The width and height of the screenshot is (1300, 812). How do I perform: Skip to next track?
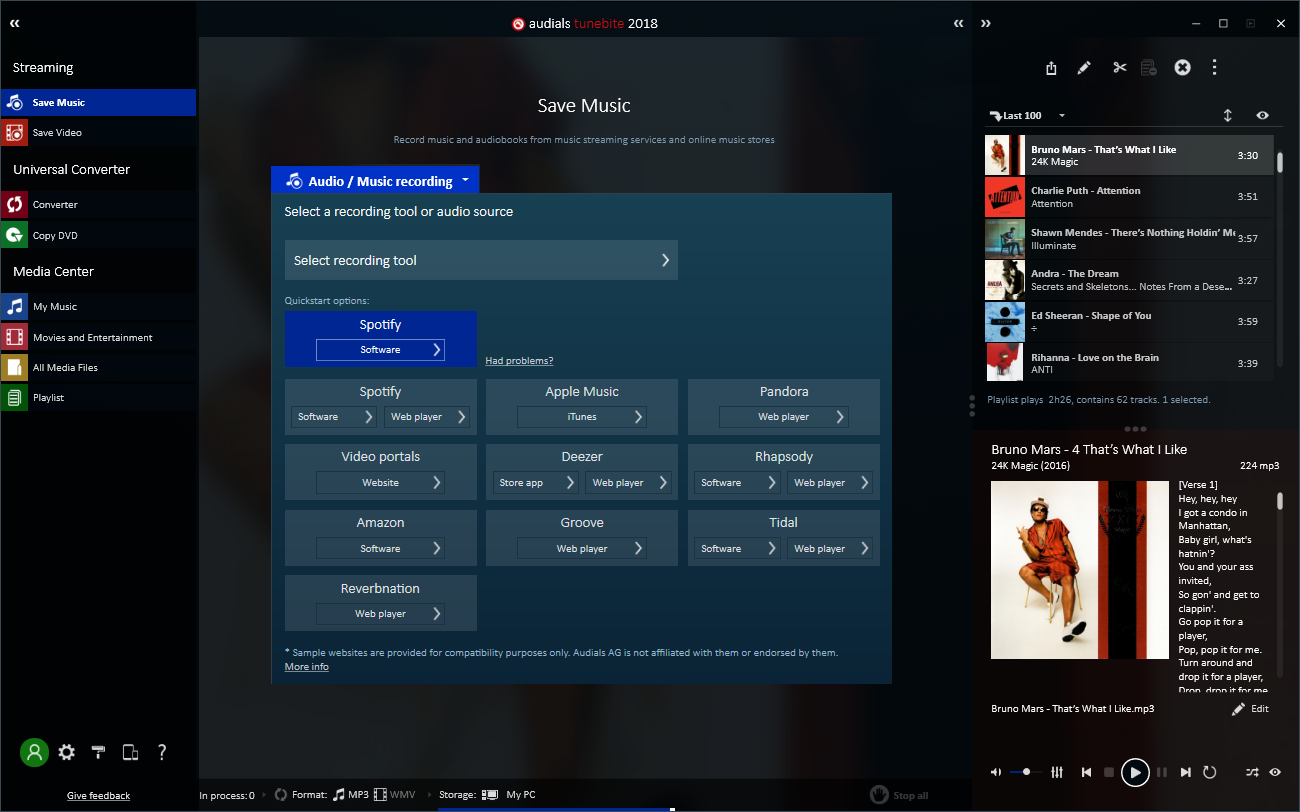(x=1186, y=772)
